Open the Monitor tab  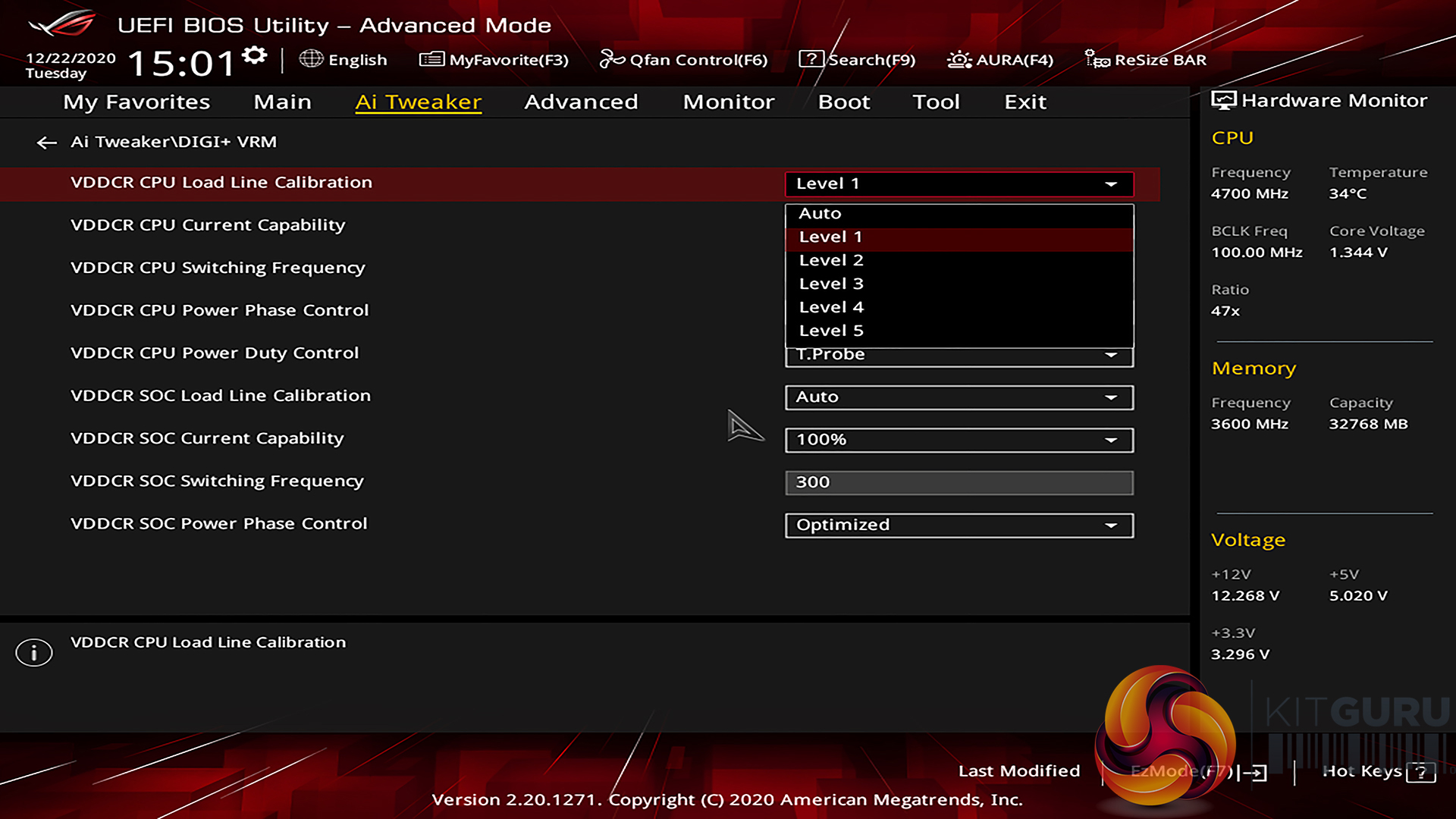click(728, 102)
